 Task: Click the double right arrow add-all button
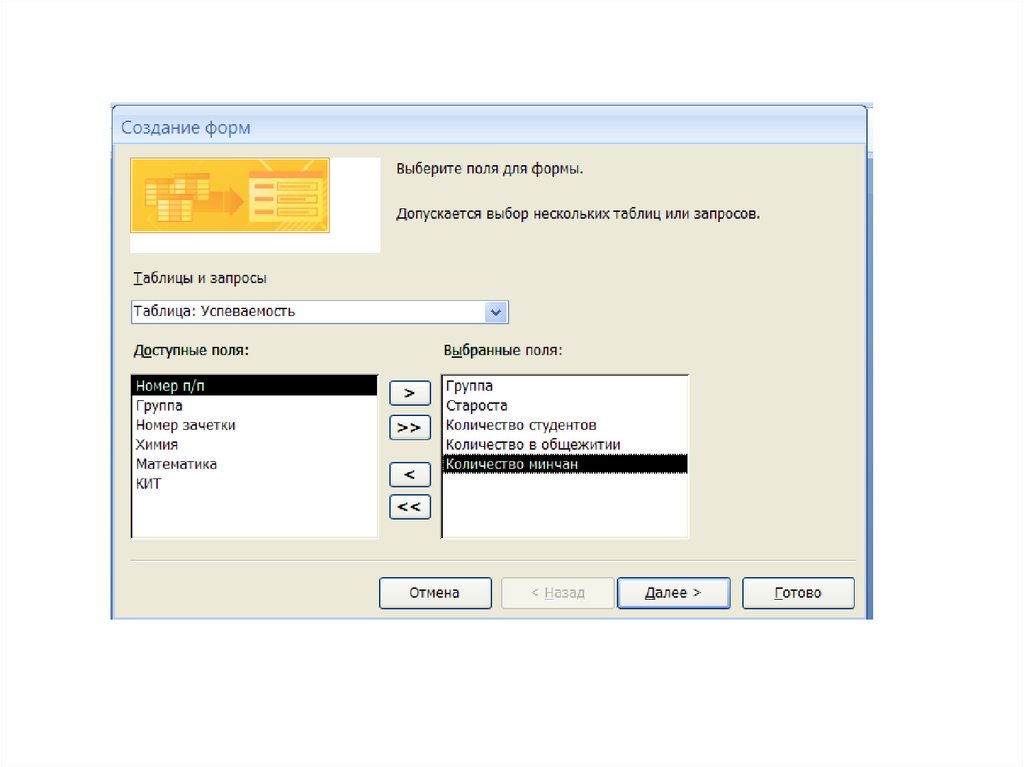coord(409,428)
